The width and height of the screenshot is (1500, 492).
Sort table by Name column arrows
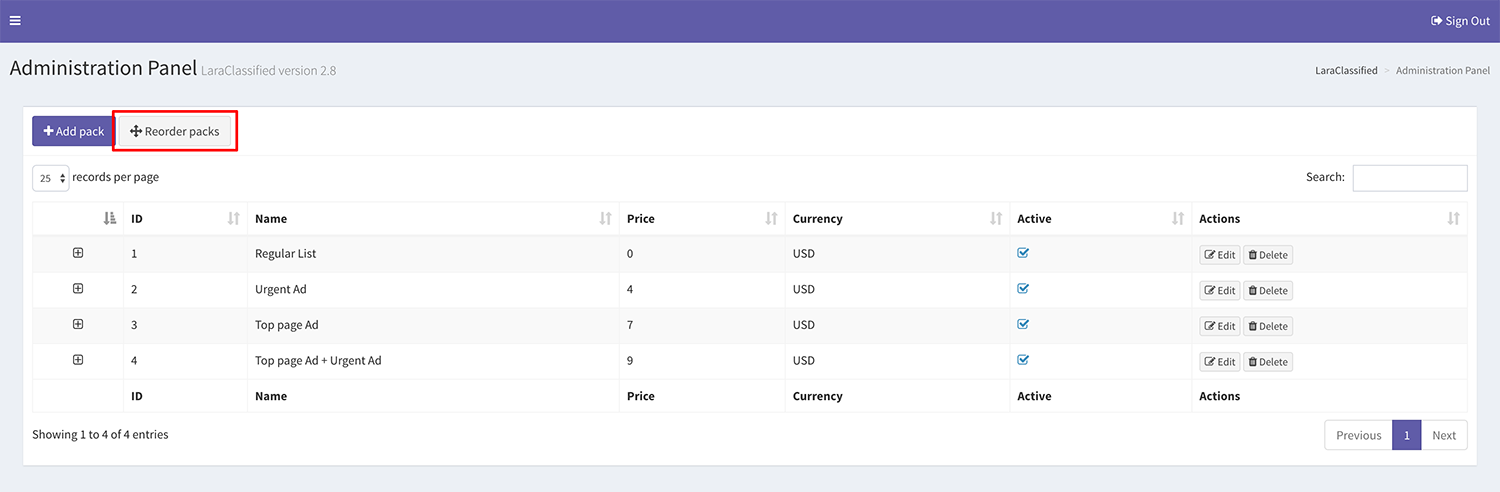pos(605,219)
